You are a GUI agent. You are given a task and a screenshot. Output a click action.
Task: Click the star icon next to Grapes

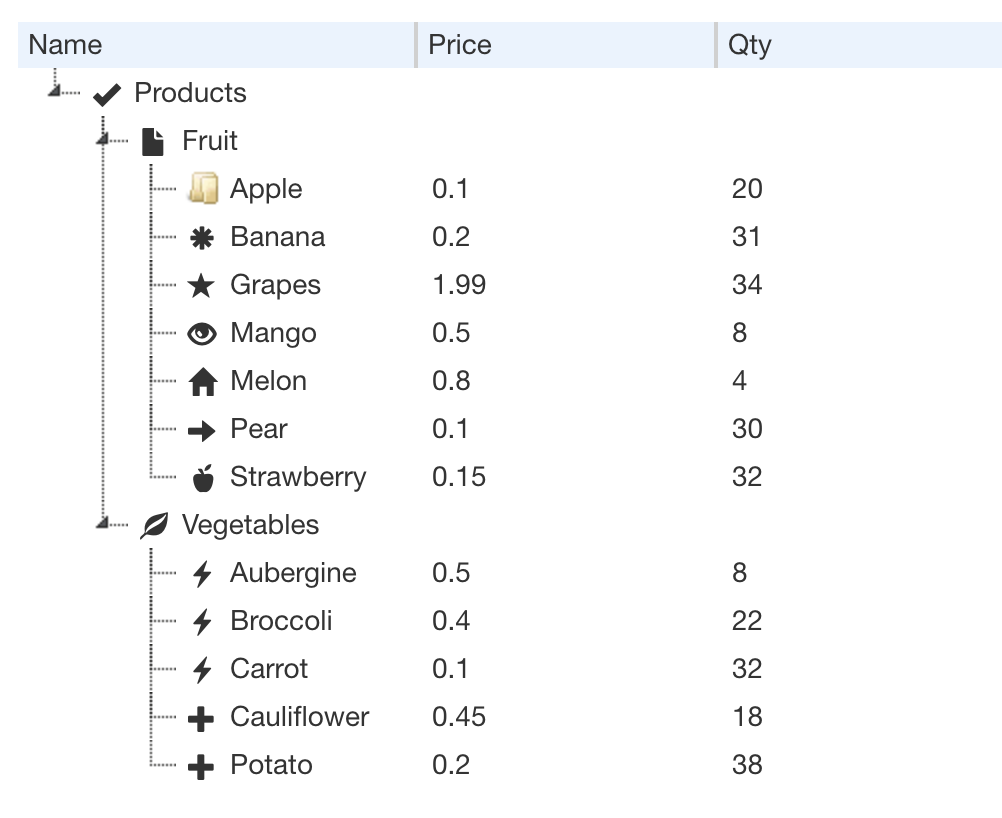201,285
